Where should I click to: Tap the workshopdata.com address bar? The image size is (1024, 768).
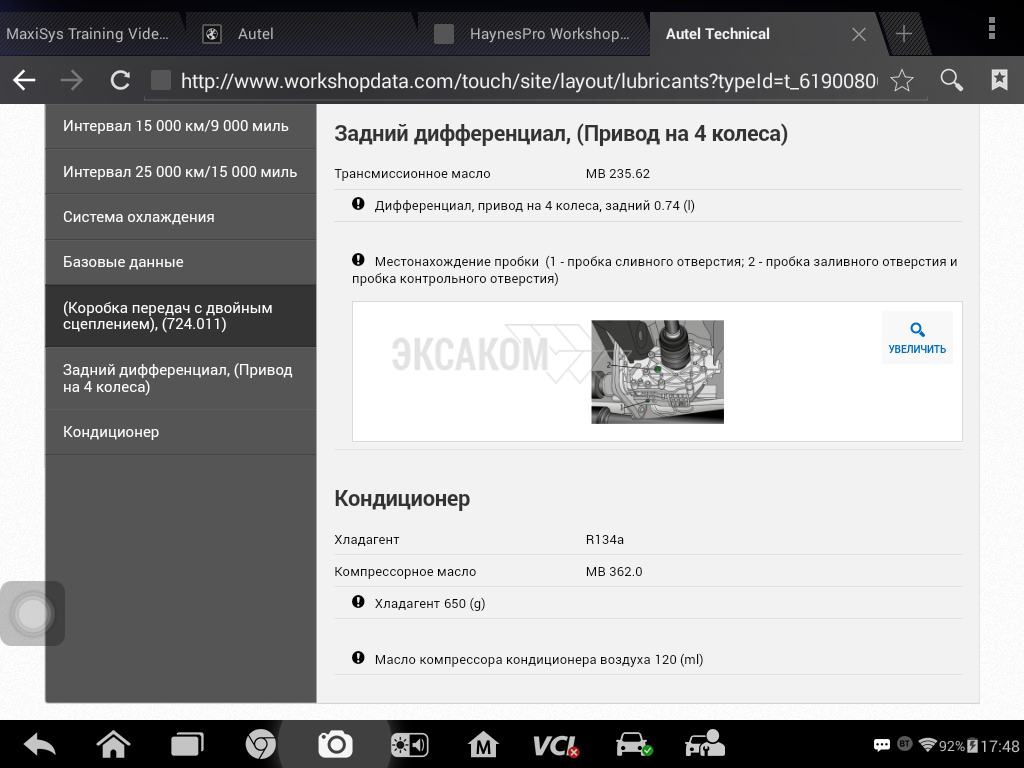point(528,81)
